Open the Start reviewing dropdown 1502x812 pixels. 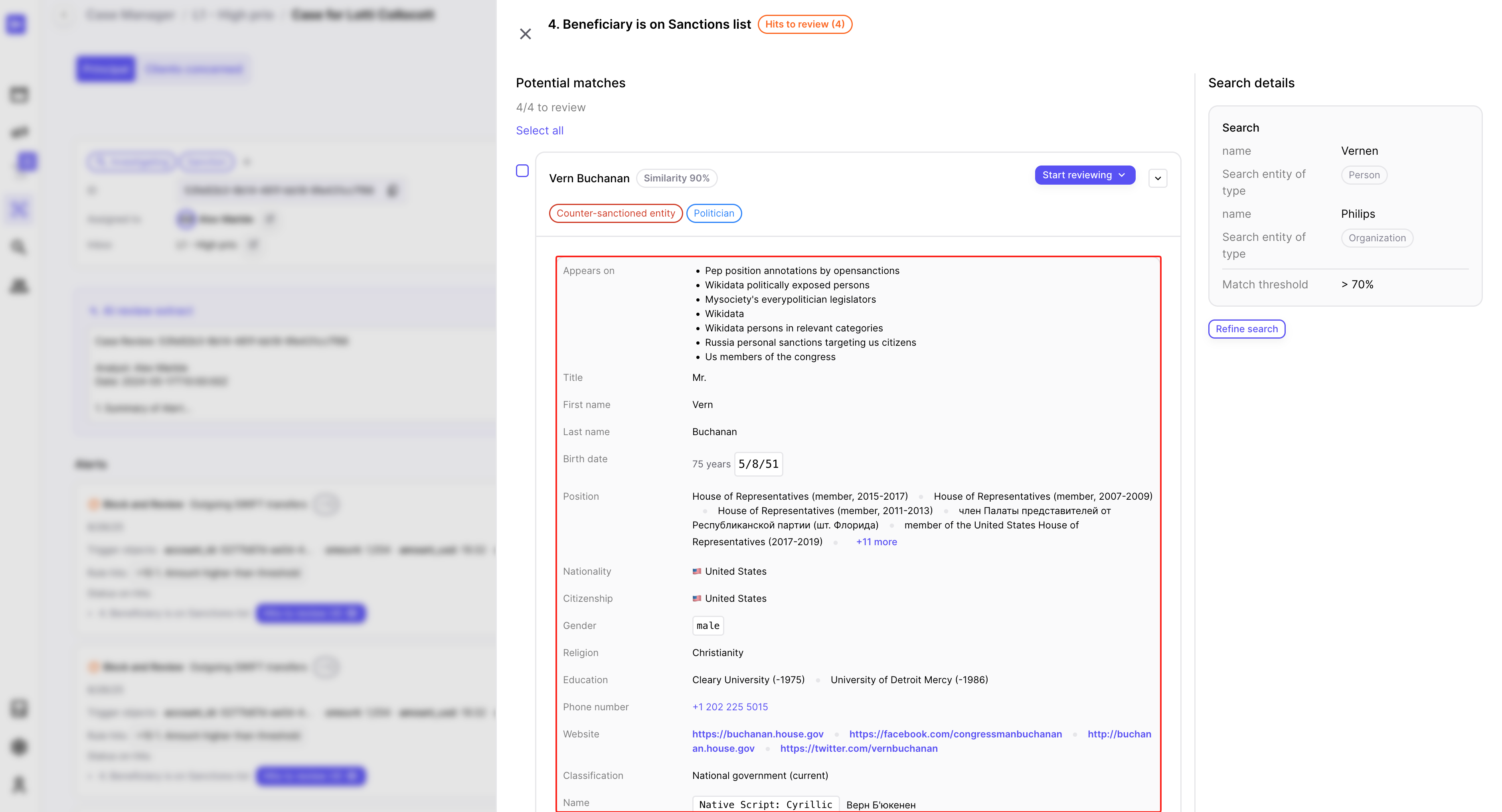[x=1085, y=175]
